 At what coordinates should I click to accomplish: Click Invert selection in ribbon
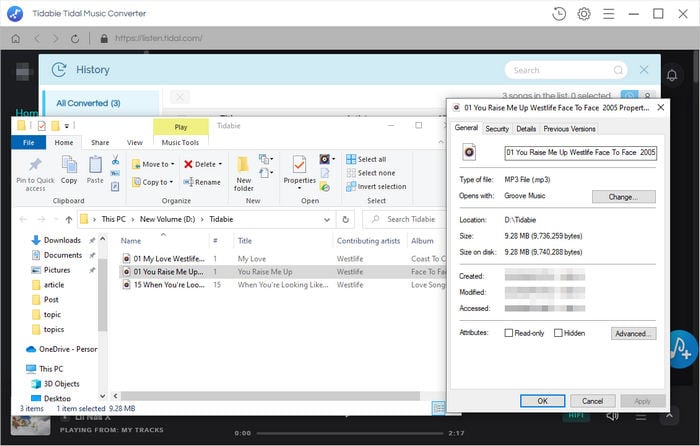pos(376,187)
